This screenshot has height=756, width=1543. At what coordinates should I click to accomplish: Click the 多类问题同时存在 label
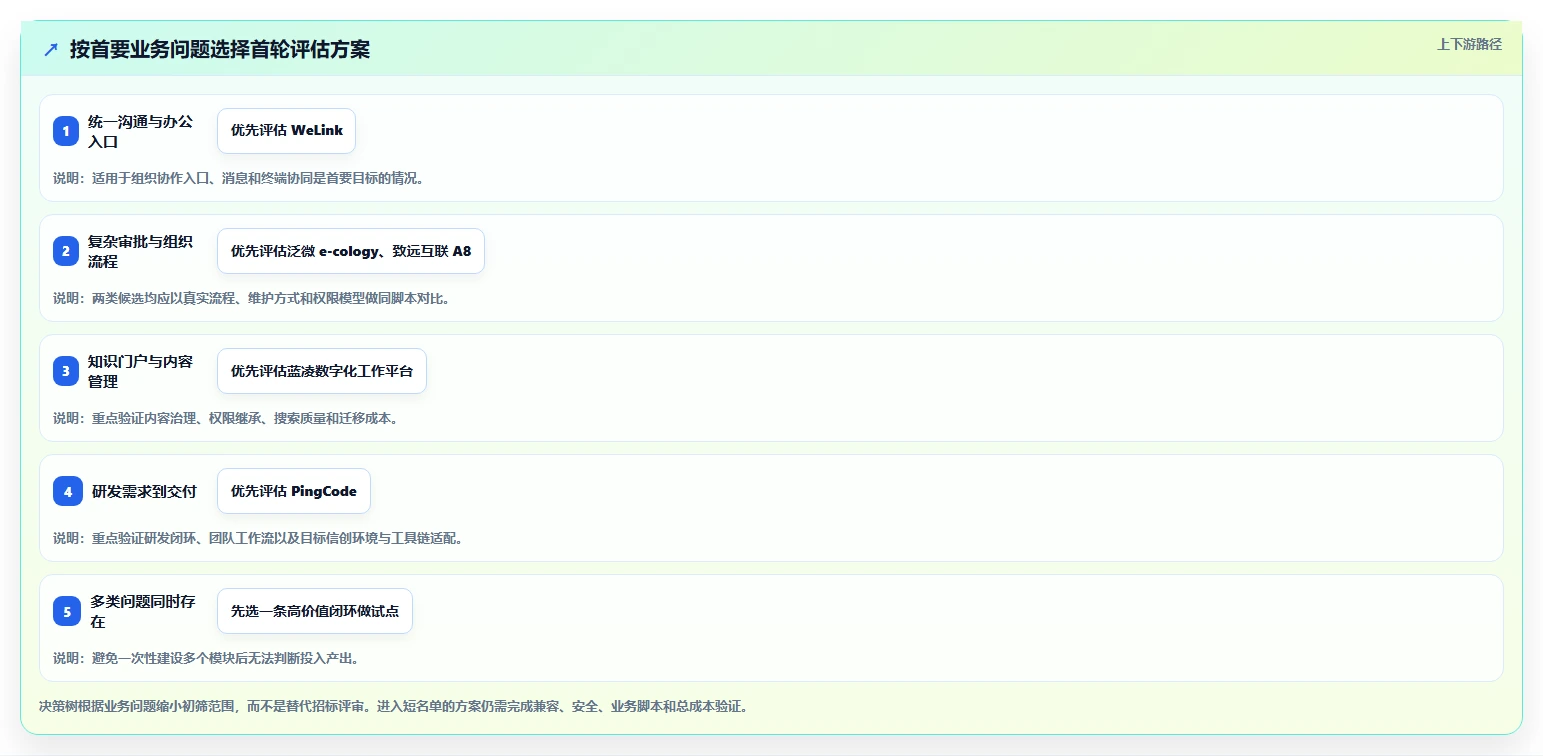143,611
